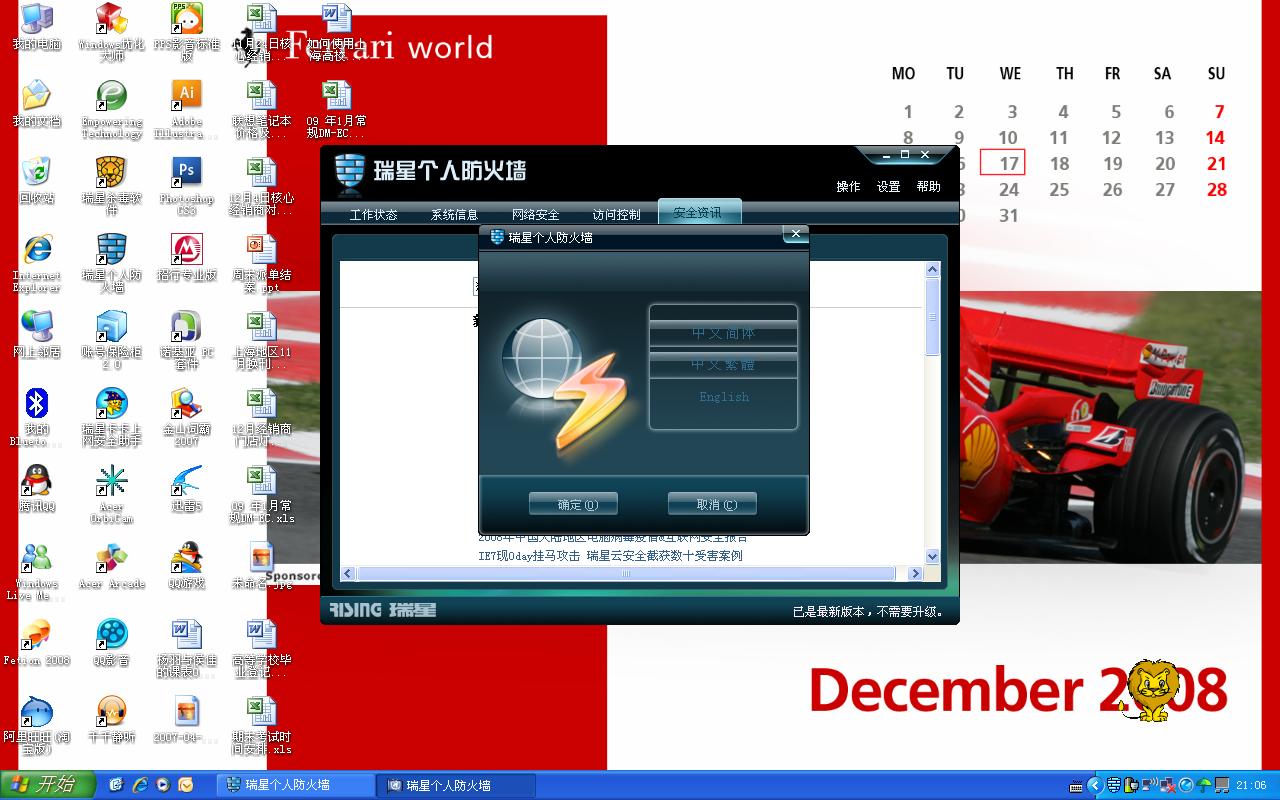Select the Photoshop CS3 desktop shortcut
The height and width of the screenshot is (800, 1280).
[x=187, y=186]
